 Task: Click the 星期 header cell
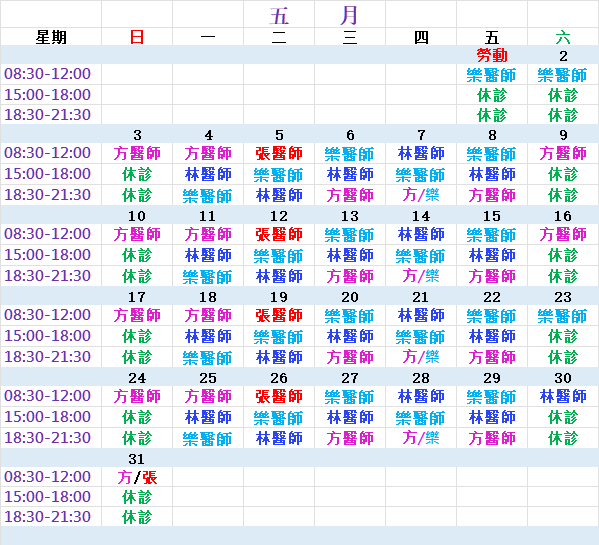[51, 37]
